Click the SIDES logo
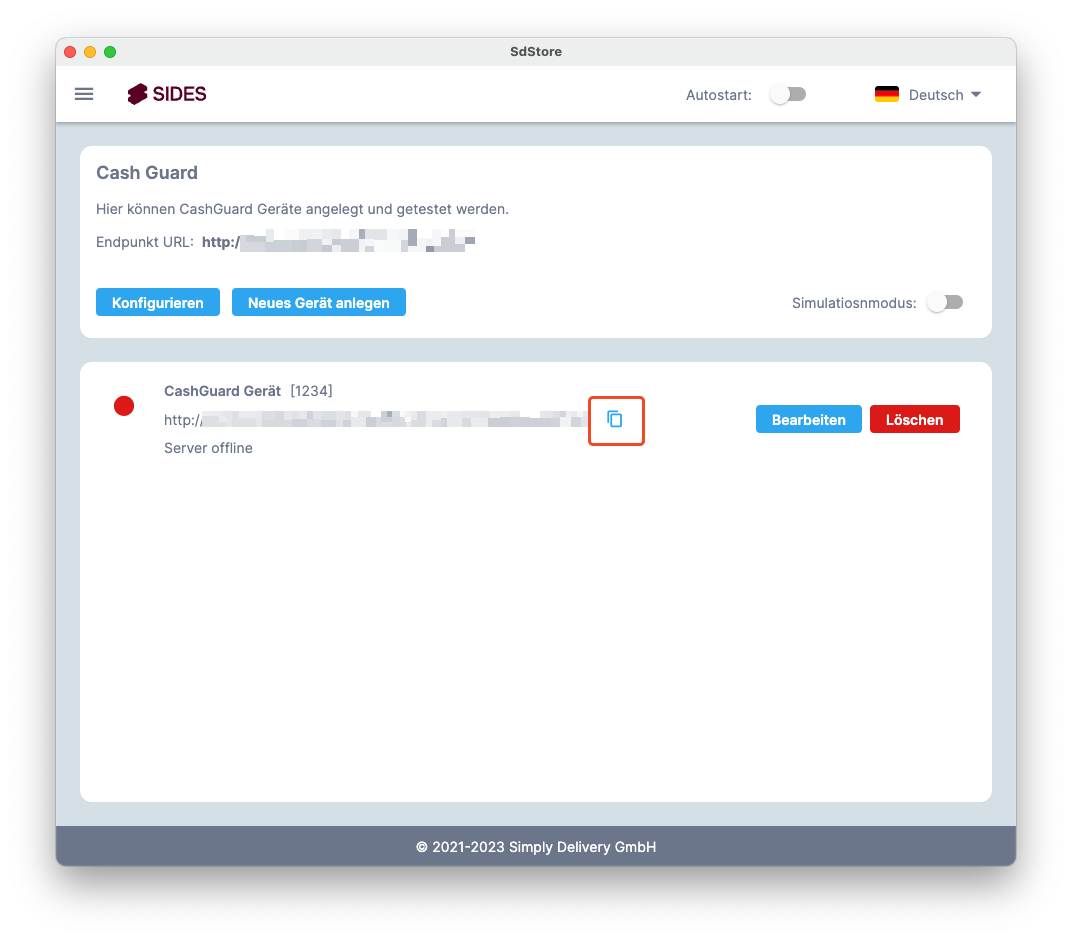This screenshot has width=1072, height=940. (x=167, y=94)
